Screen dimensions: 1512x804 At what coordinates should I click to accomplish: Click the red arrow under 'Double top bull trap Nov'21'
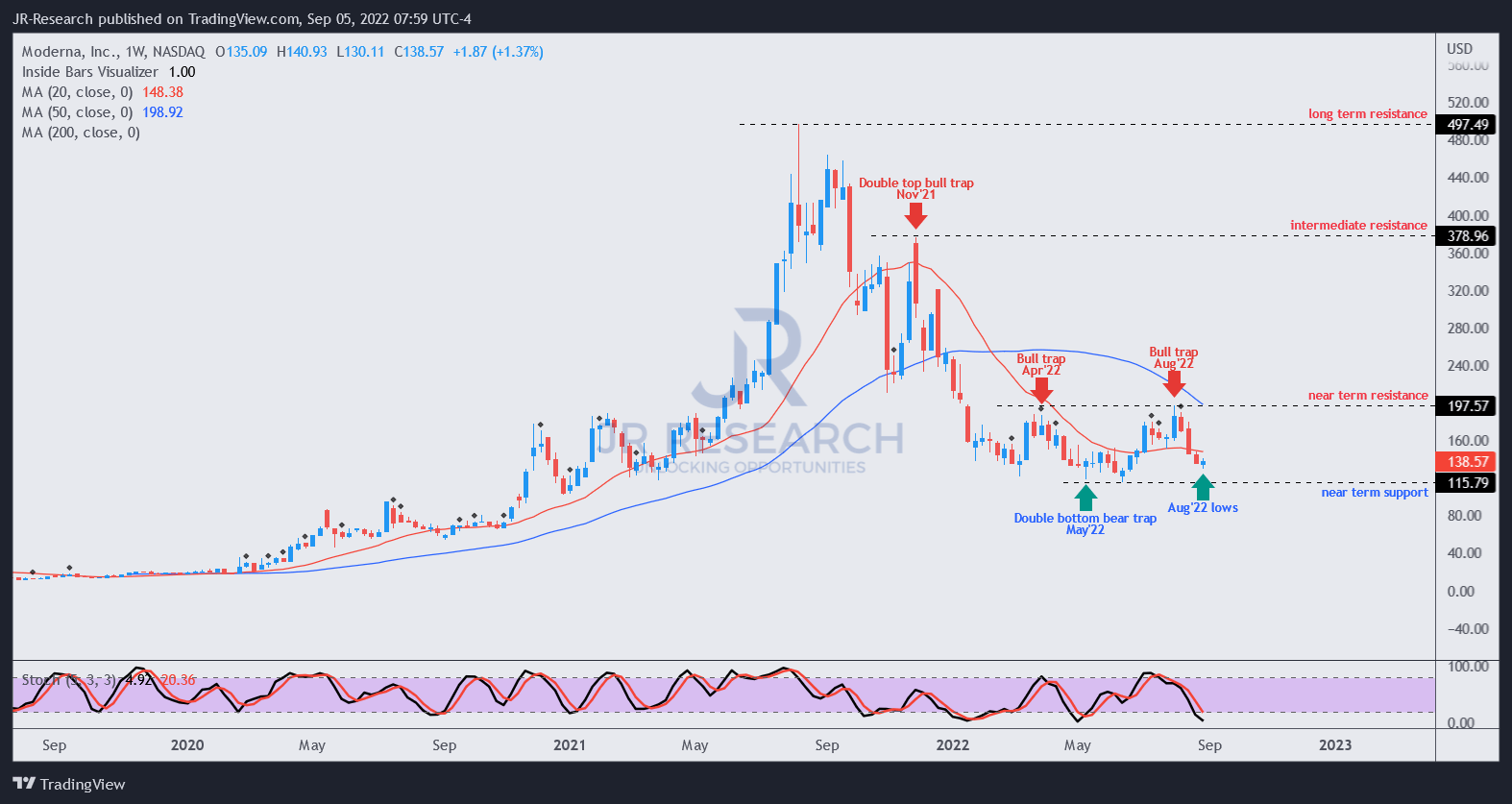[x=915, y=215]
